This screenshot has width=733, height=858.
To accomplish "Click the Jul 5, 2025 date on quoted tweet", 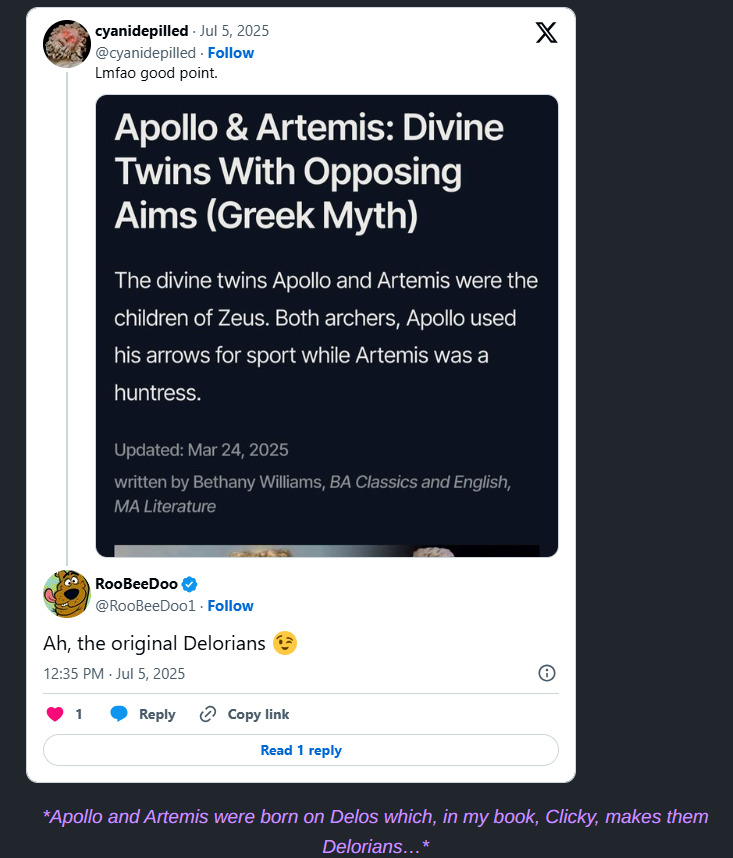I will 236,31.
